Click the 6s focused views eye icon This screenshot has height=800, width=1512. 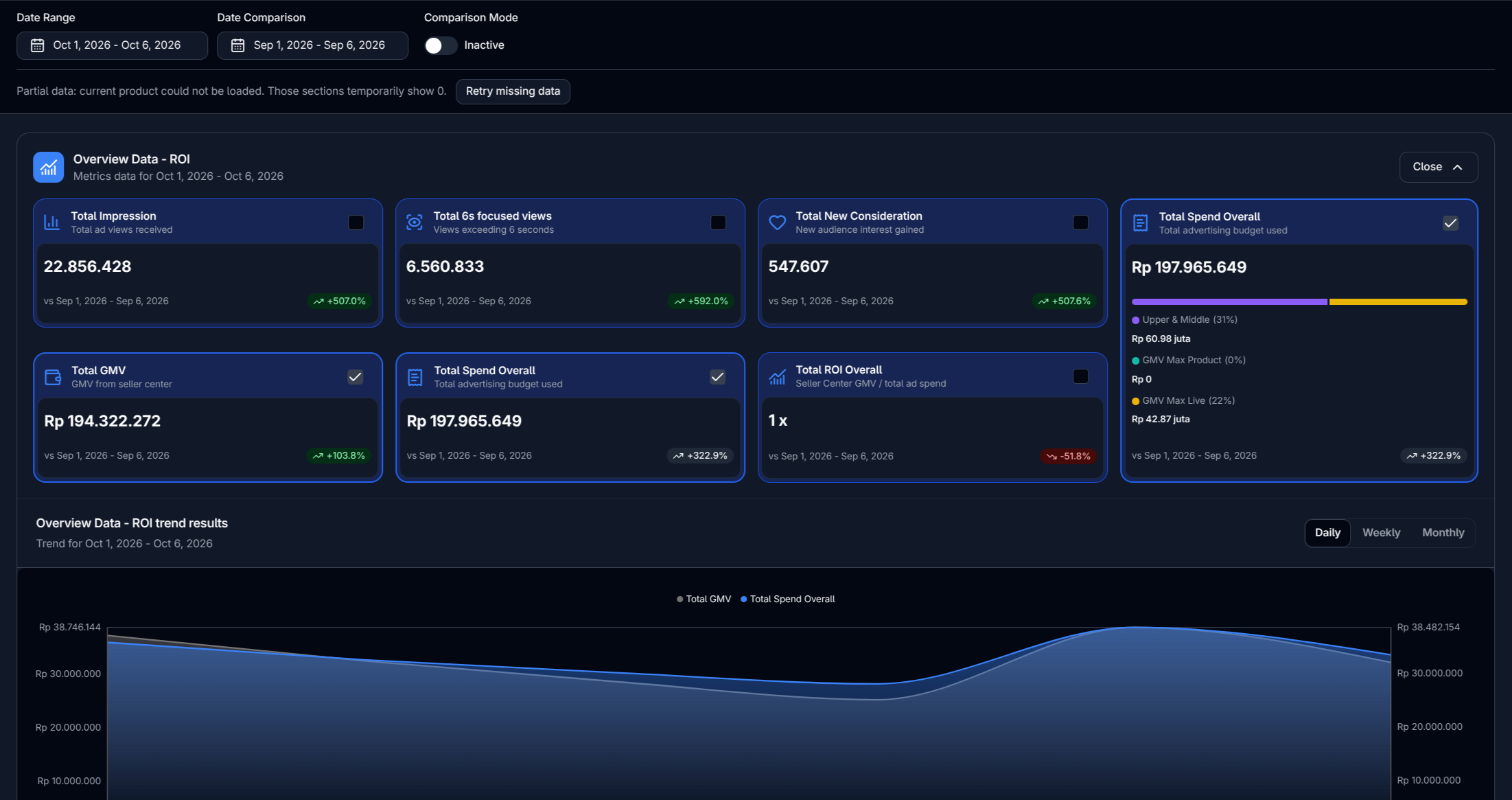click(x=414, y=222)
